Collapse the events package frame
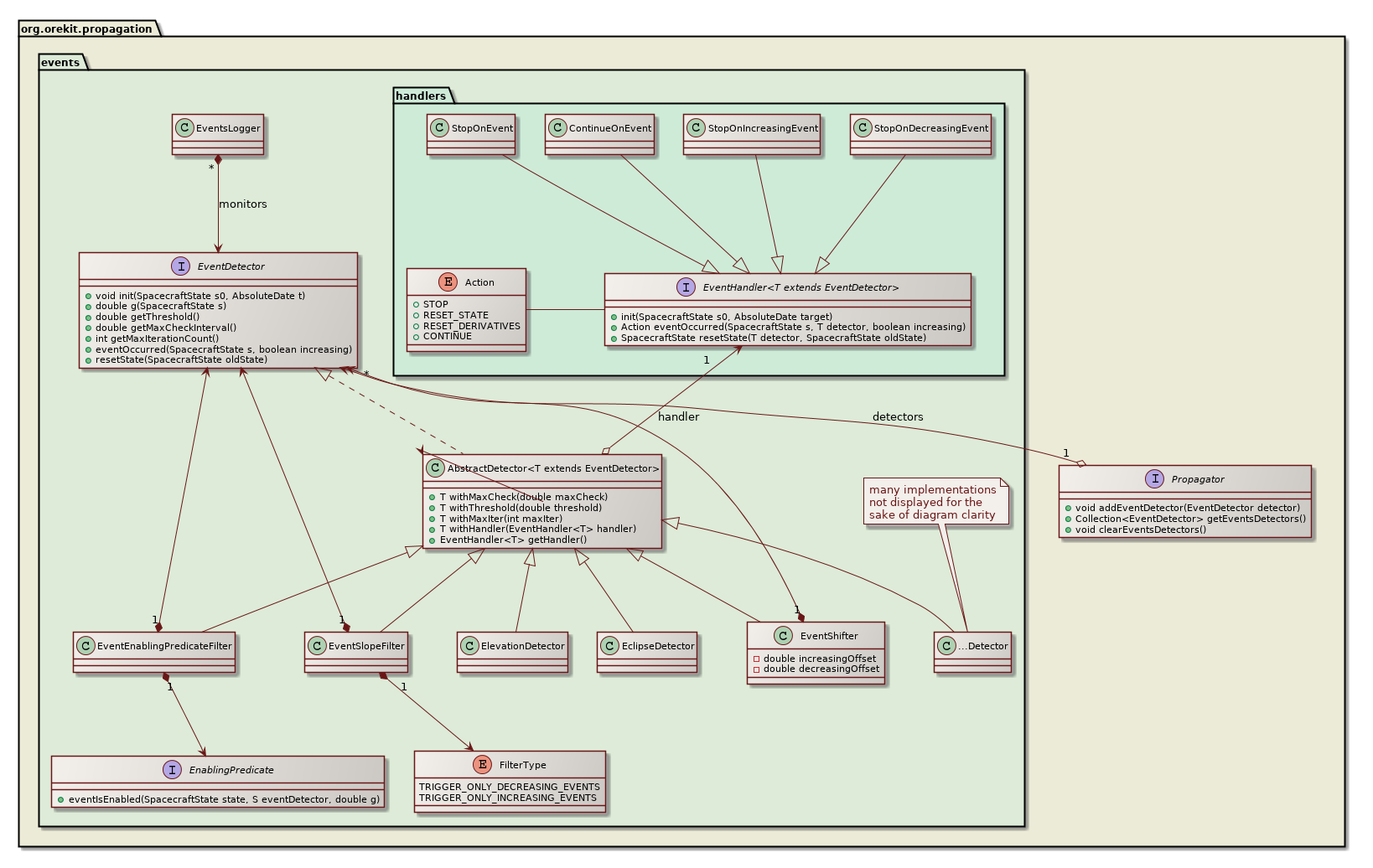Screen dimensions: 1373x868 60,62
